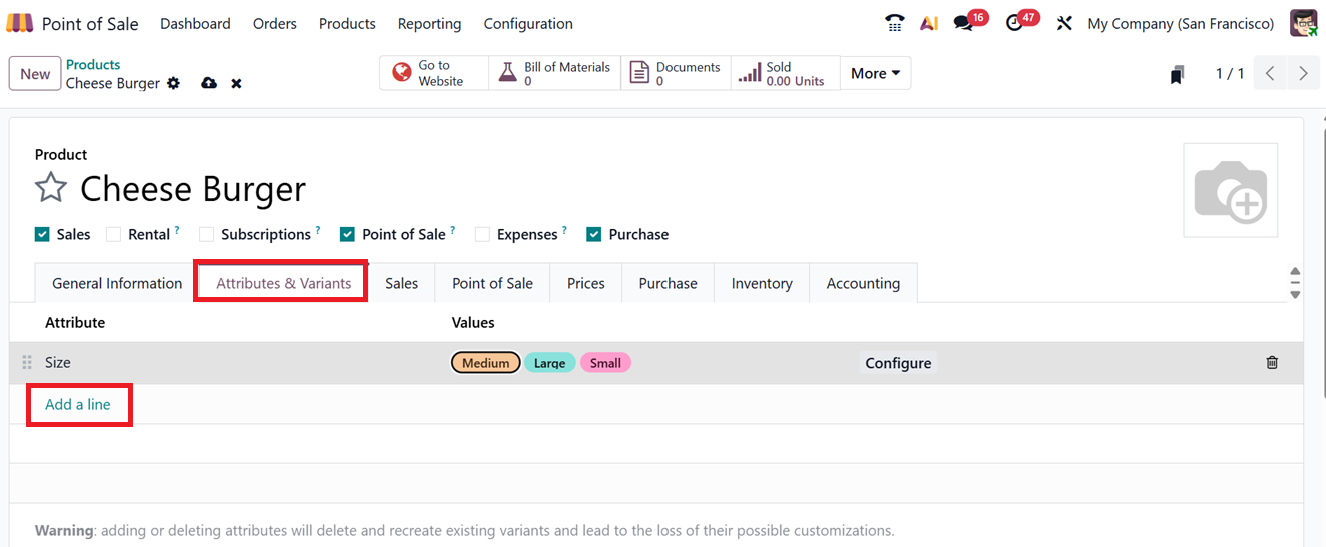Toggle the Subscriptions checkbox
The width and height of the screenshot is (1326, 547).
pyautogui.click(x=207, y=235)
